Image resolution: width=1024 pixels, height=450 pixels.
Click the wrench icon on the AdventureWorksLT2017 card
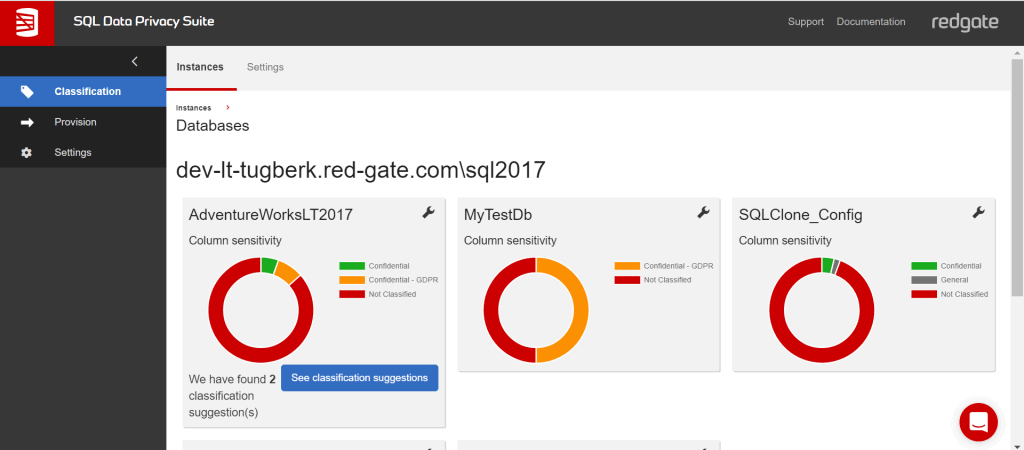coord(428,212)
